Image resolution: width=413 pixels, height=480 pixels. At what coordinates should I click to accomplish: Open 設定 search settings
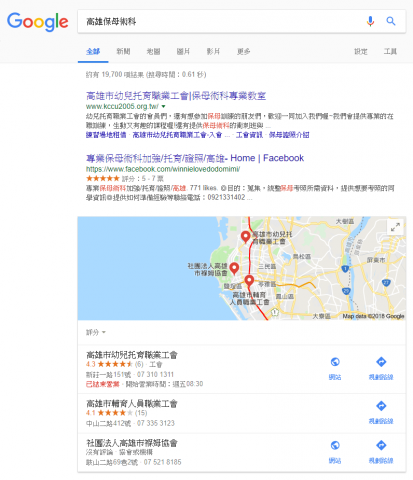pyautogui.click(x=361, y=51)
